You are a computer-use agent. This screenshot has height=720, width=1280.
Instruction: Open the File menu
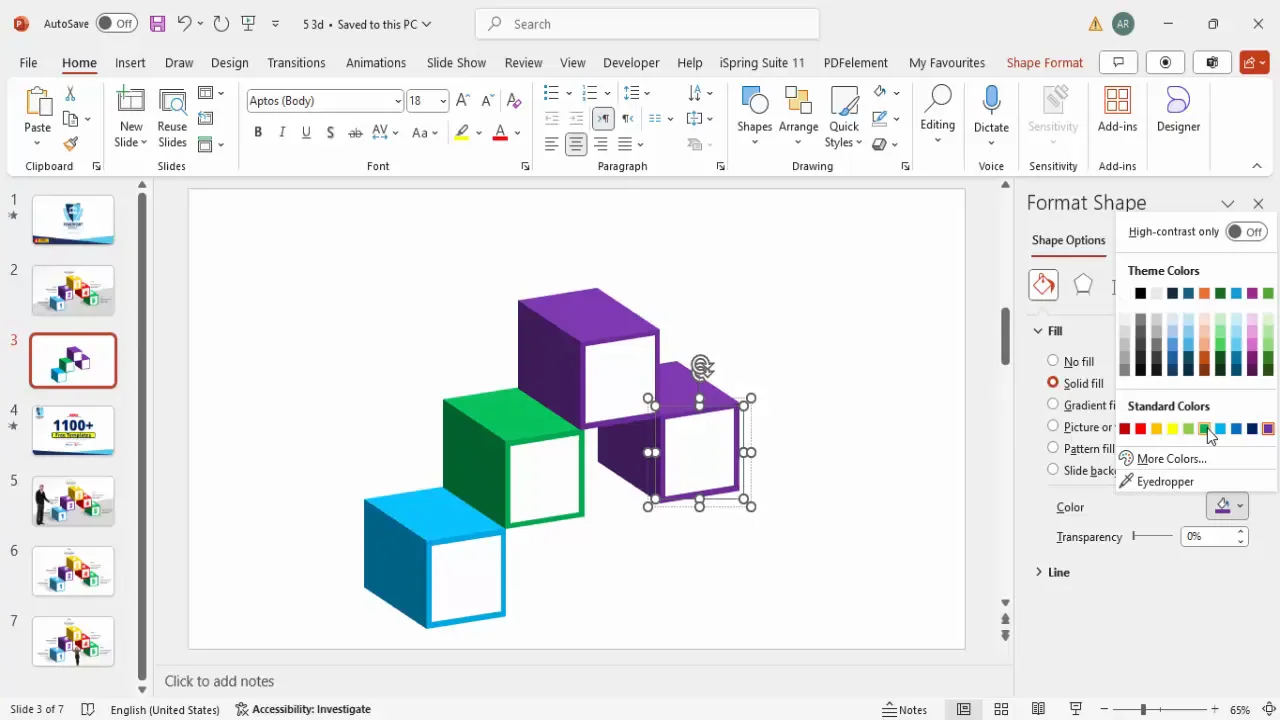[x=28, y=62]
